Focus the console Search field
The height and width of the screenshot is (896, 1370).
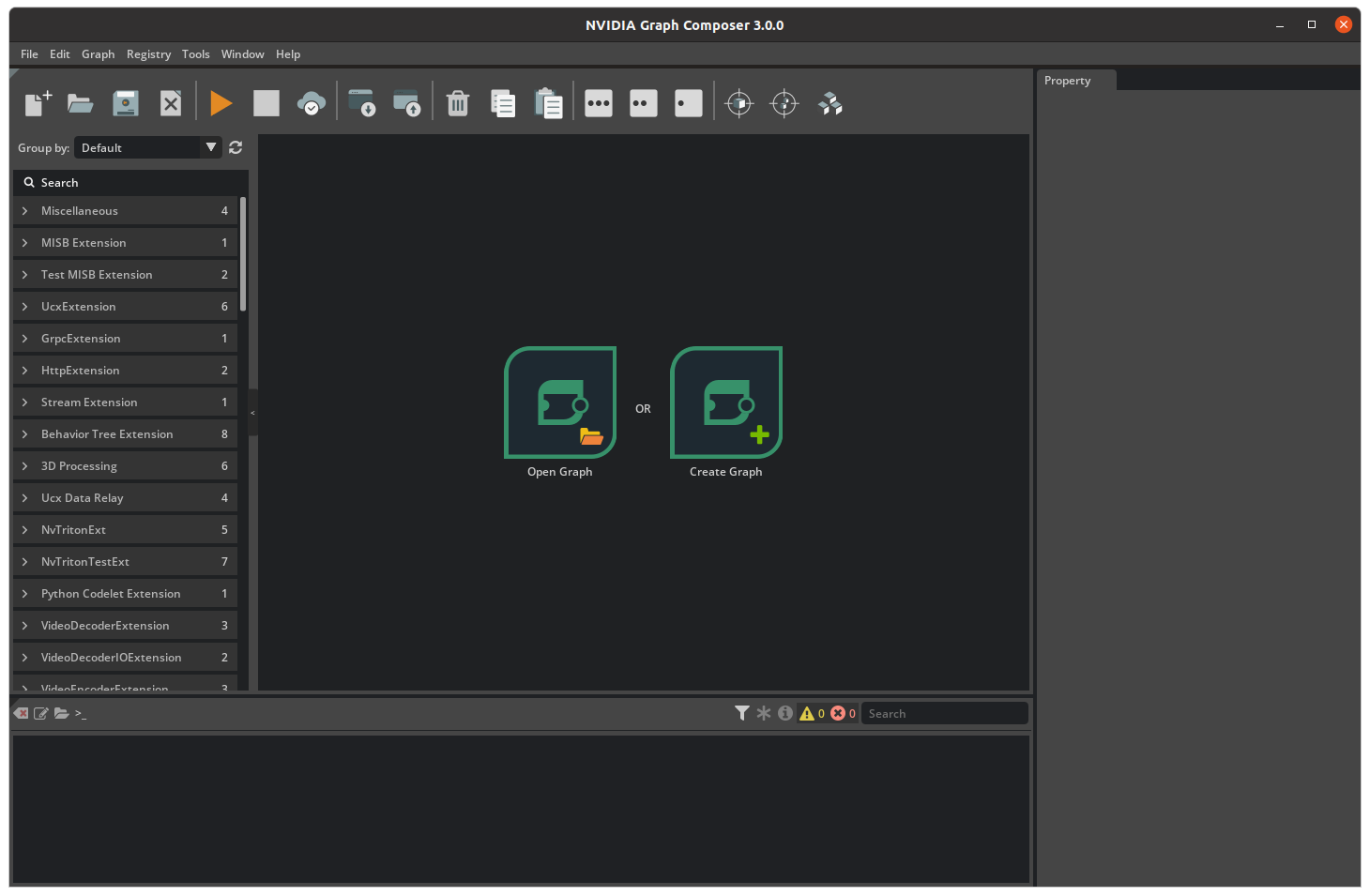pos(944,713)
